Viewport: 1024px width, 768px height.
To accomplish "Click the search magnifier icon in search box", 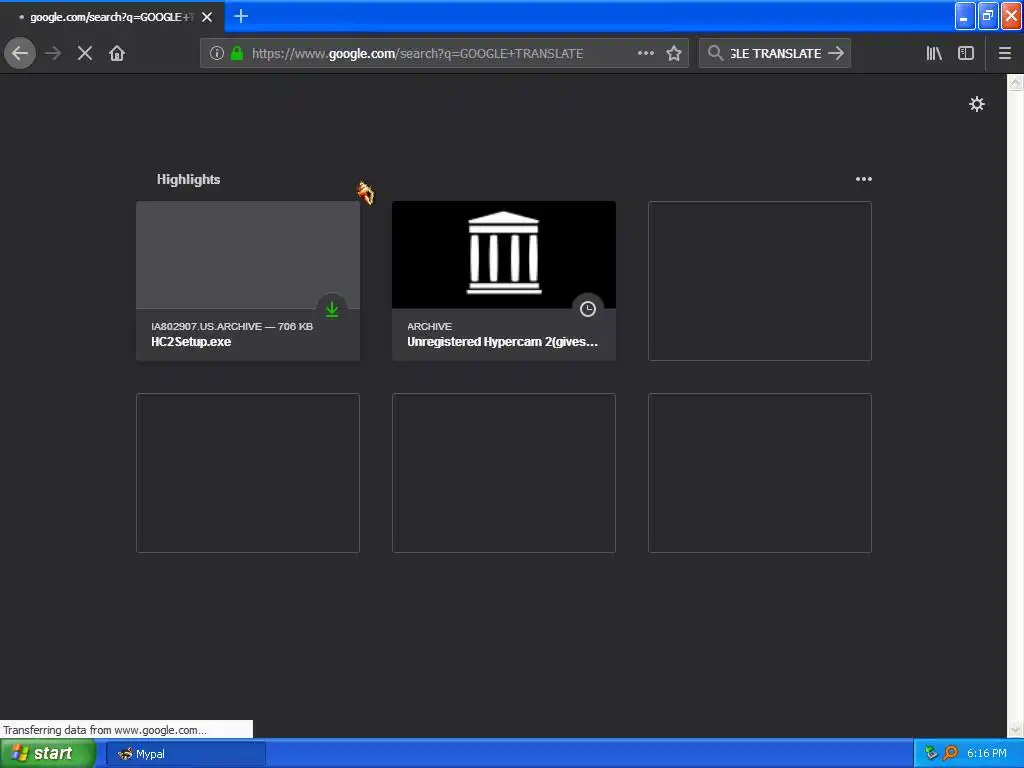I will tap(716, 54).
